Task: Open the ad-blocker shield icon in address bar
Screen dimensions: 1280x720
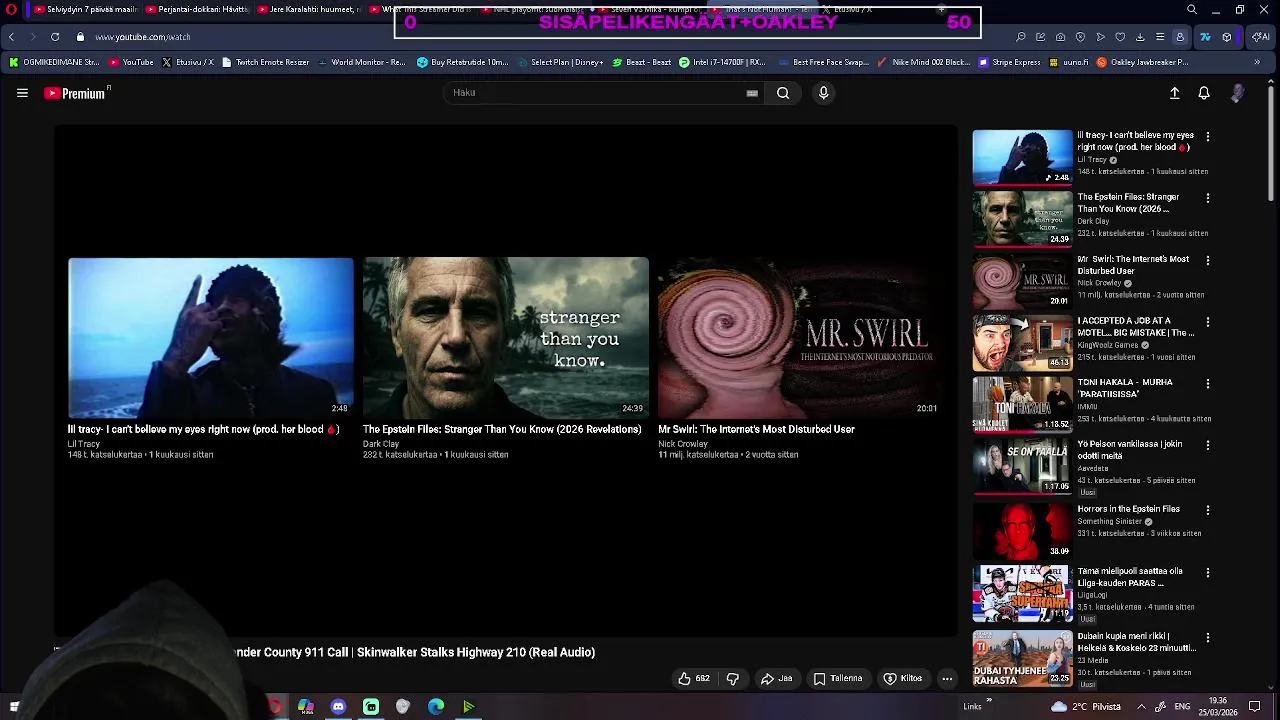Action: point(1080,37)
